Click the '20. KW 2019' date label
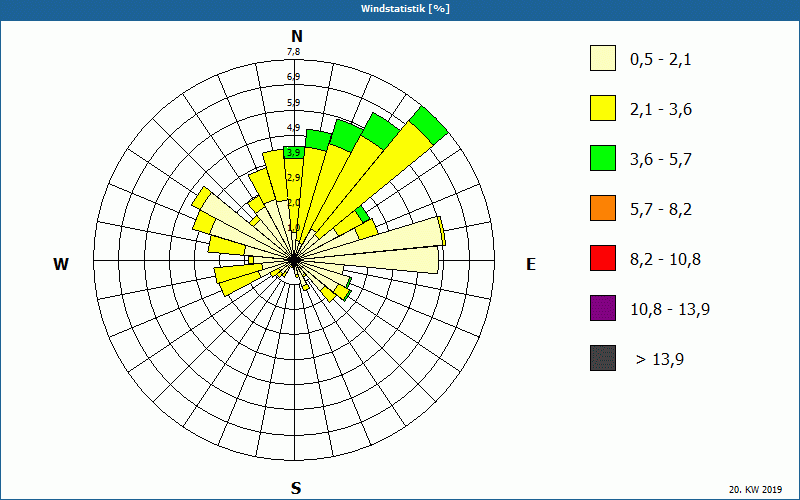 pos(755,489)
